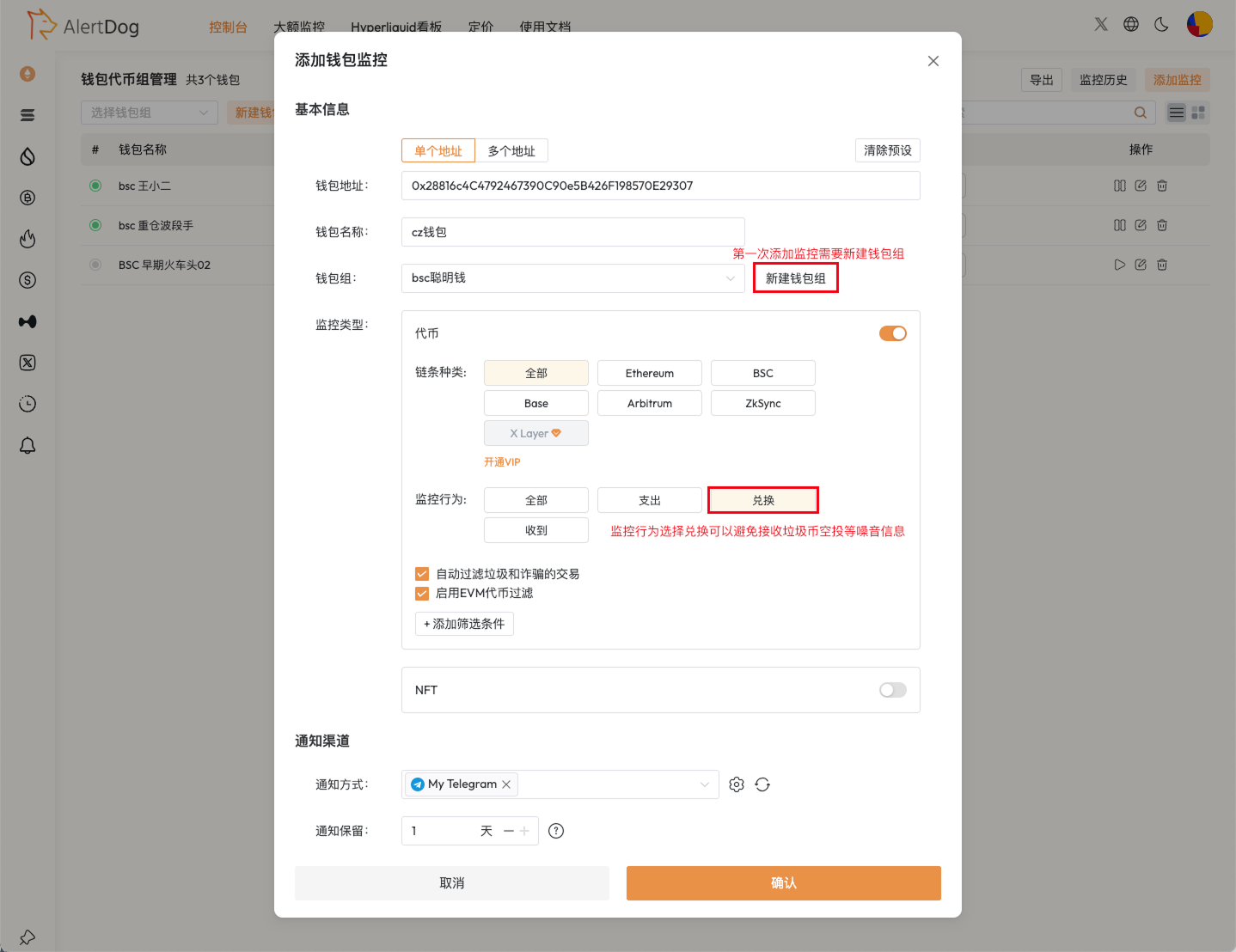Click the 添加筛选条件 button
Viewport: 1236px width, 952px height.
(x=464, y=624)
